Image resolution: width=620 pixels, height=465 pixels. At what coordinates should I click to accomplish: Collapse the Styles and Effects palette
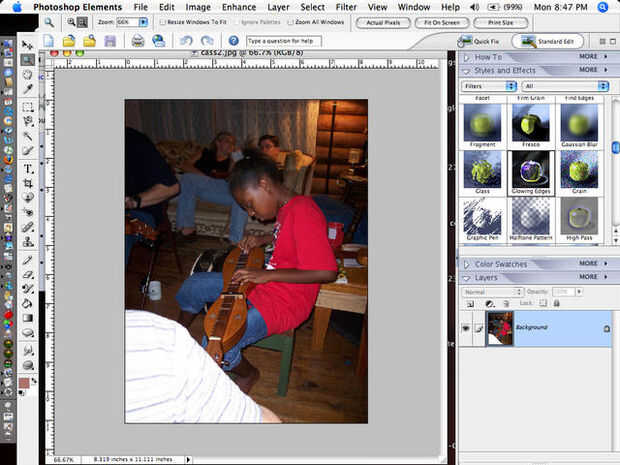pos(467,71)
